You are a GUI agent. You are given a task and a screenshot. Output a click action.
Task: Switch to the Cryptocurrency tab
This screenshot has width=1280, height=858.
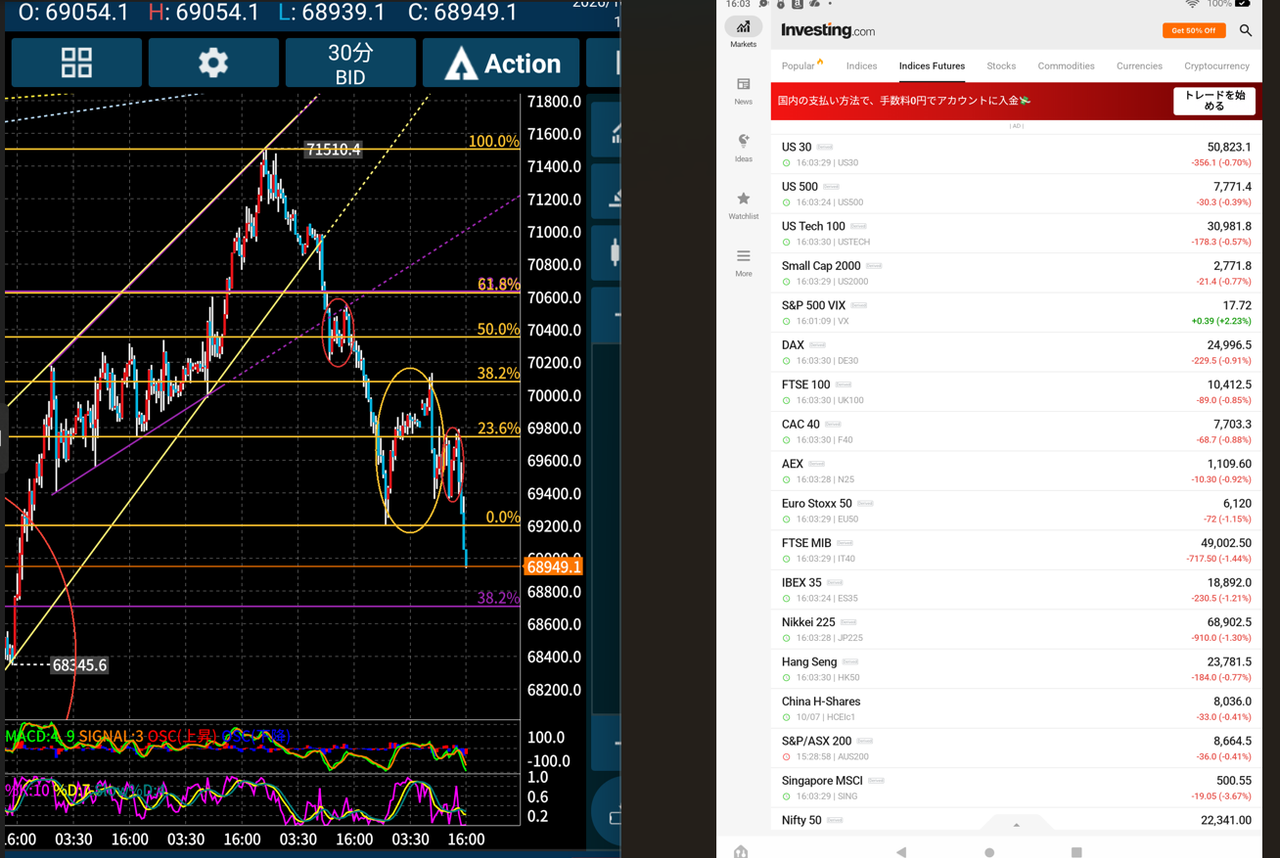coord(1217,66)
